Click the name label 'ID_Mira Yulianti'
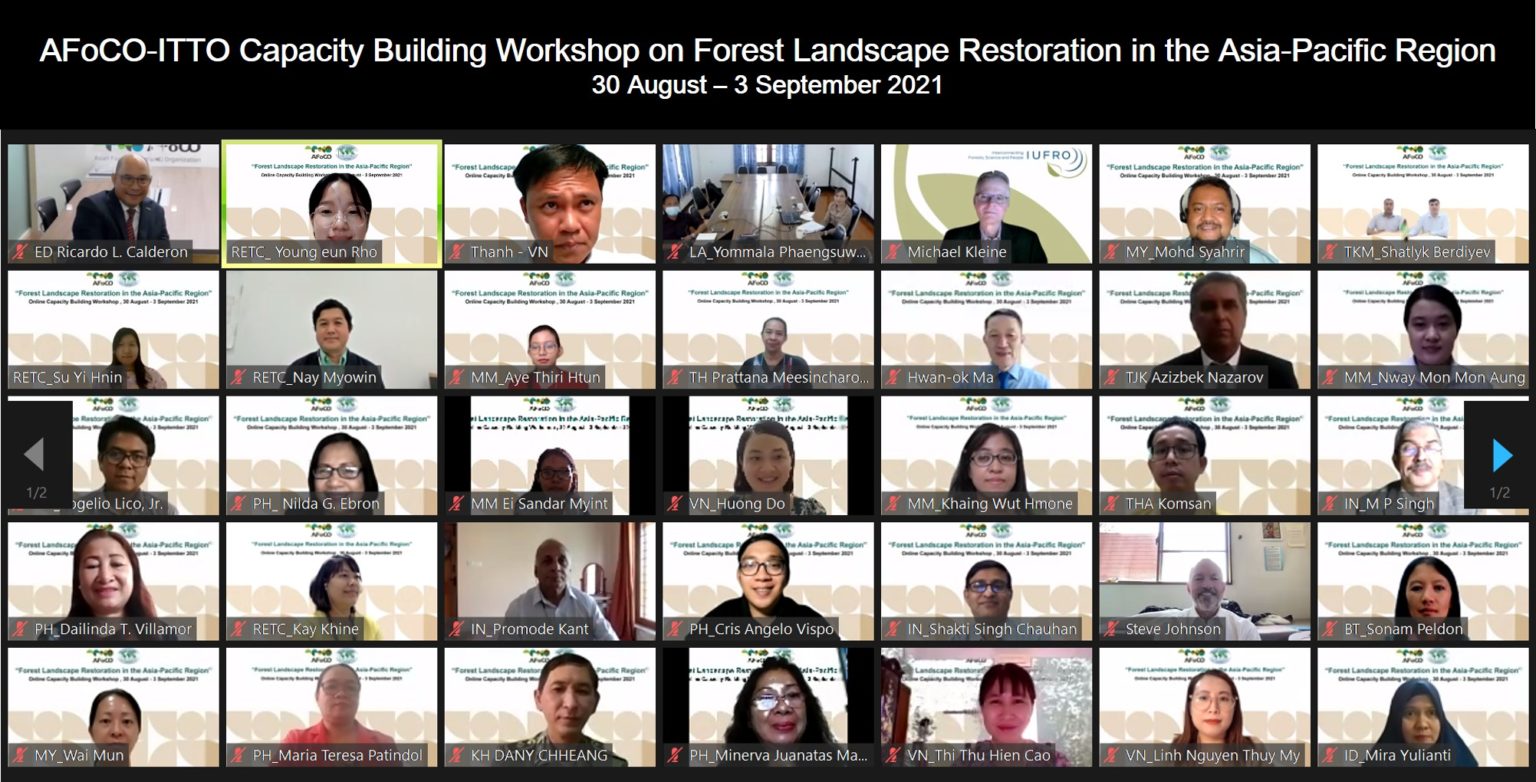Viewport: 1536px width, 782px height. [1397, 756]
